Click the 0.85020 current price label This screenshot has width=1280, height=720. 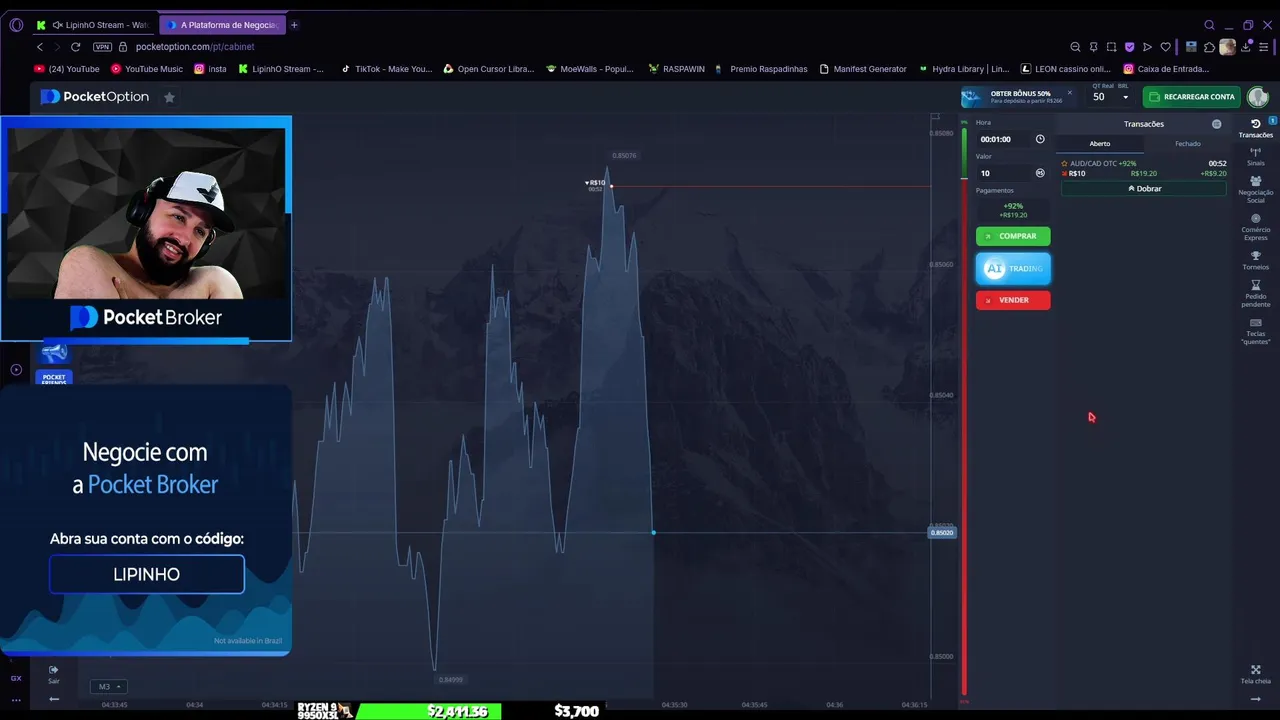click(x=942, y=532)
